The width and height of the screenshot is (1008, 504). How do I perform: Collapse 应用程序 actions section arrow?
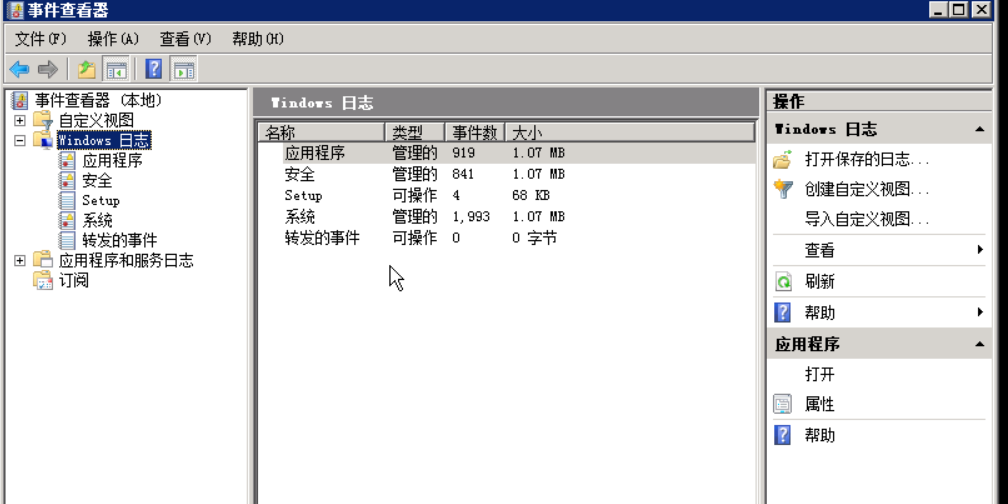pos(979,345)
